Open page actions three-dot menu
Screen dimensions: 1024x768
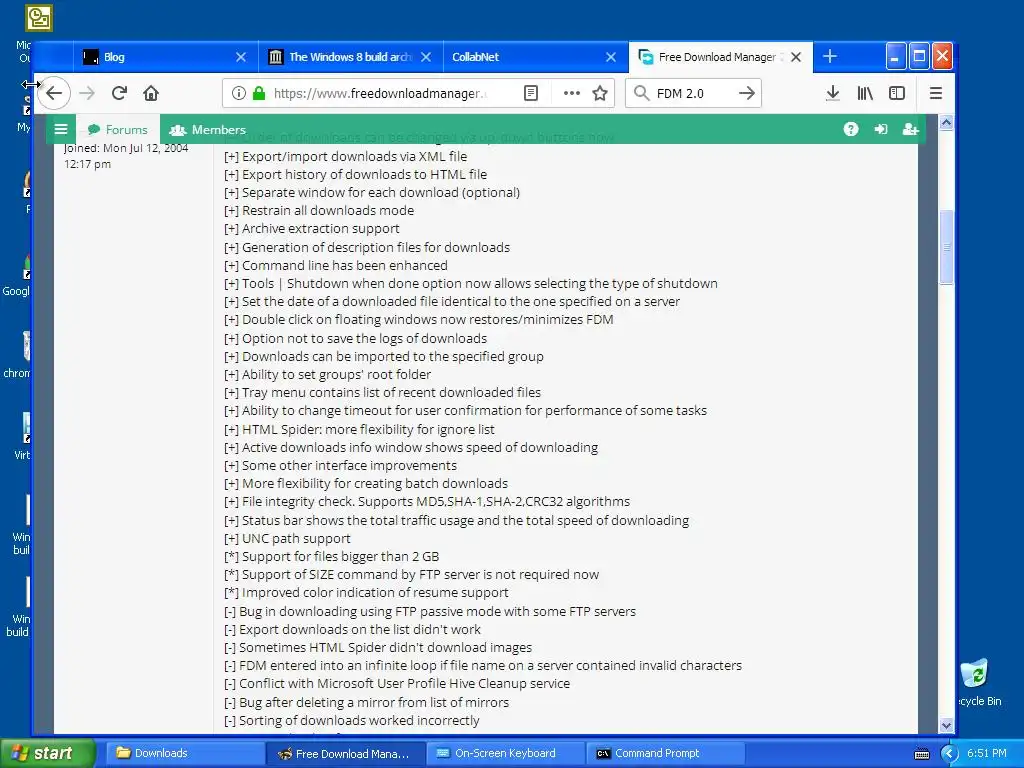(571, 93)
